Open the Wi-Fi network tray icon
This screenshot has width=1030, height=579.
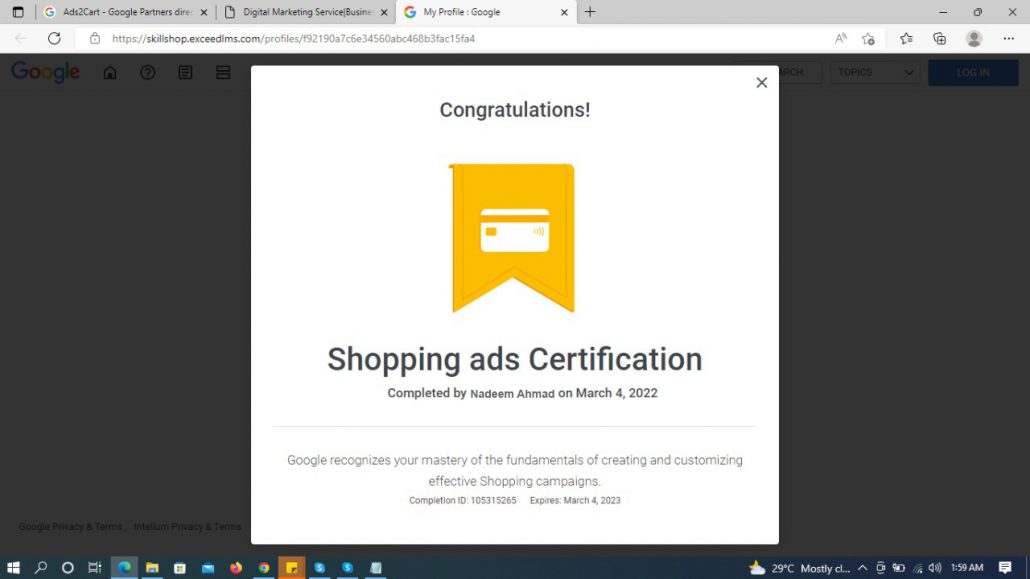[917, 568]
